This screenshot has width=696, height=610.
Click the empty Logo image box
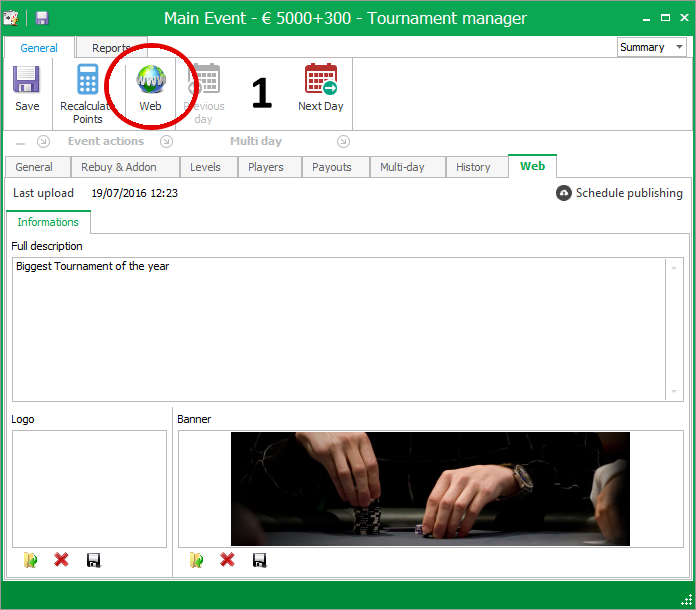click(89, 489)
